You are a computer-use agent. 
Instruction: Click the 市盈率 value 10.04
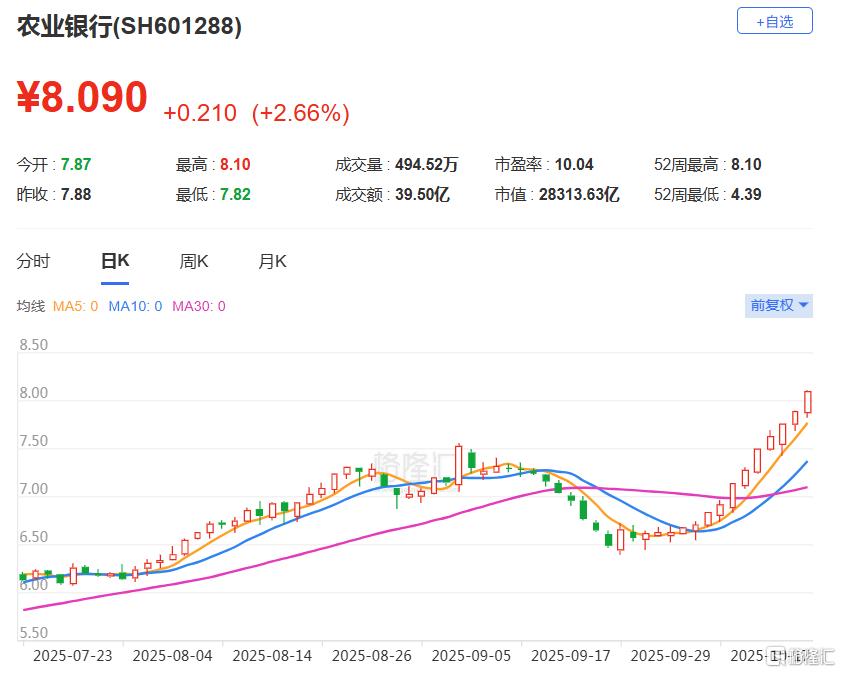(574, 164)
